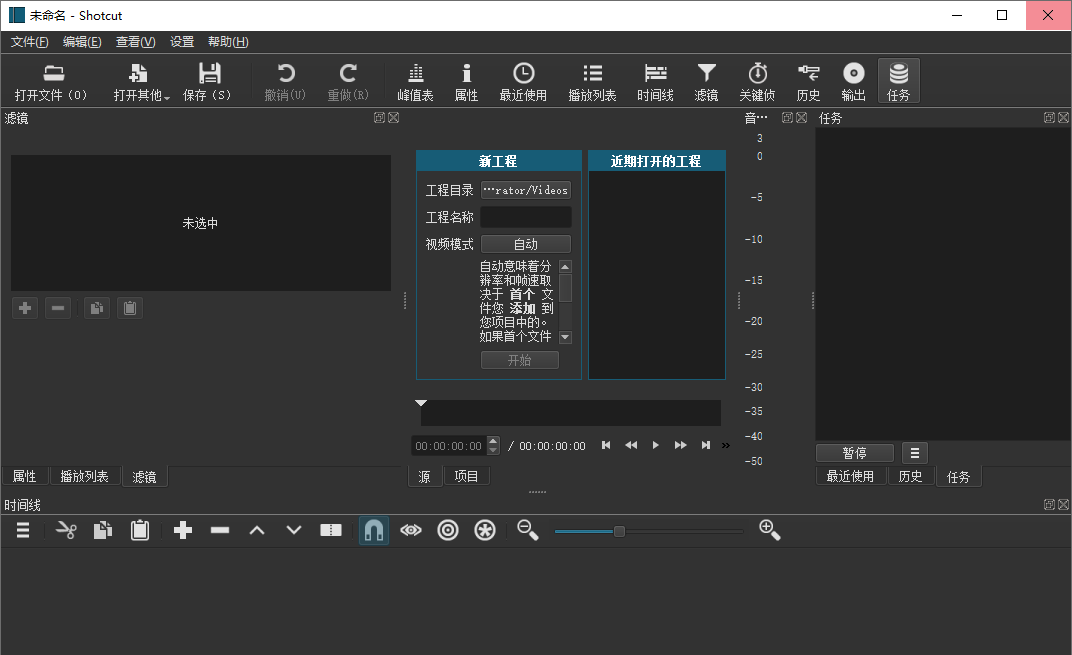Toggle scrub while dragging eye icon
This screenshot has width=1072, height=655.
[411, 530]
